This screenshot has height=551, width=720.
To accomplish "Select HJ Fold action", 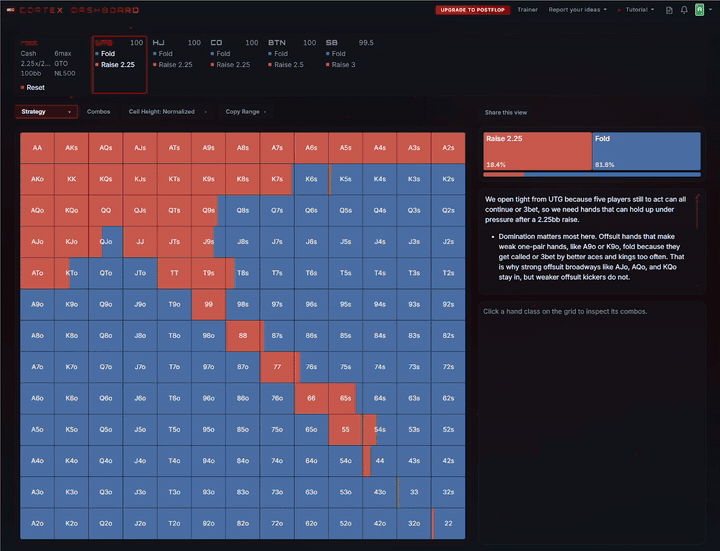I will [163, 54].
